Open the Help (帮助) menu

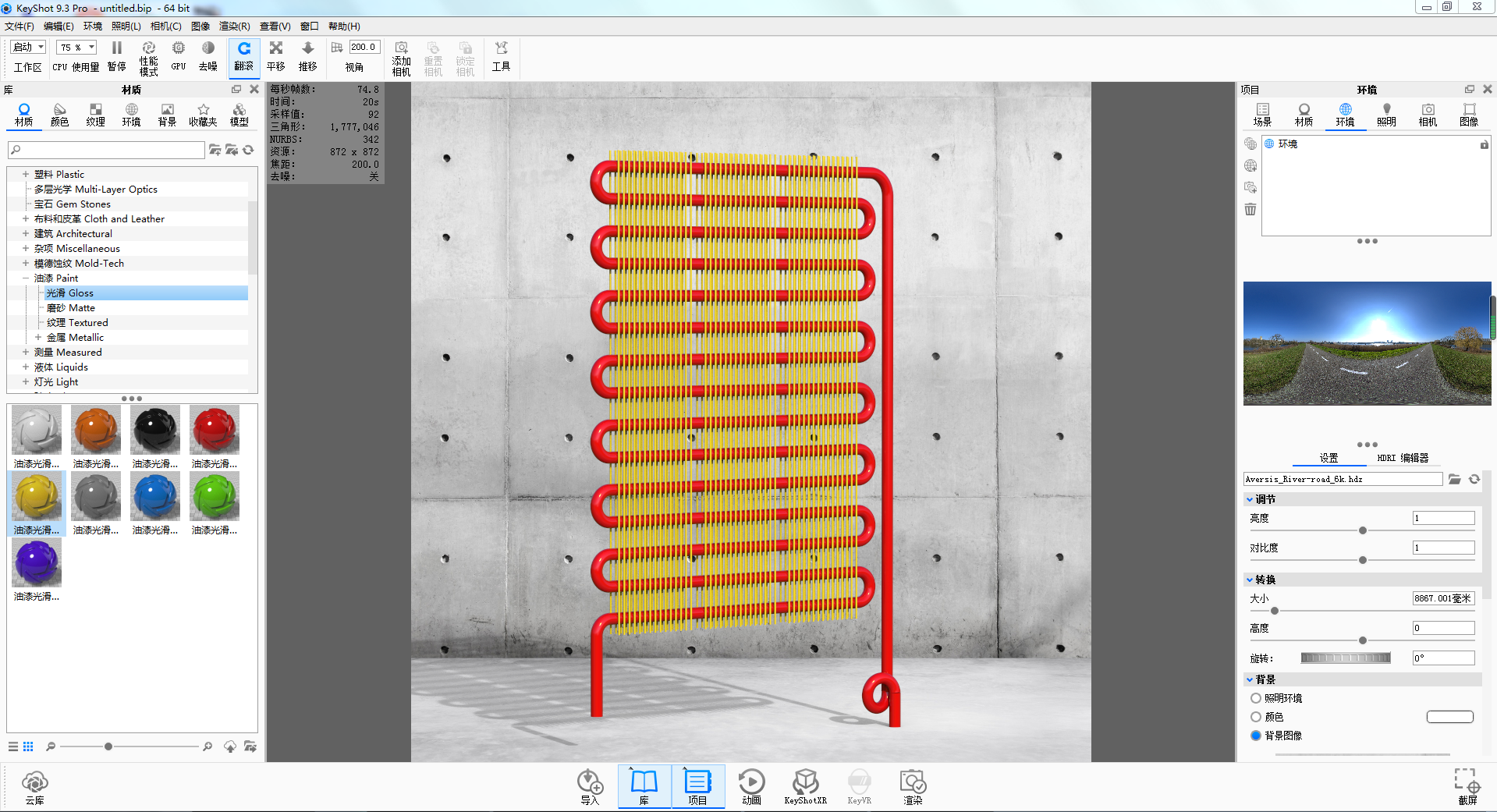click(344, 27)
